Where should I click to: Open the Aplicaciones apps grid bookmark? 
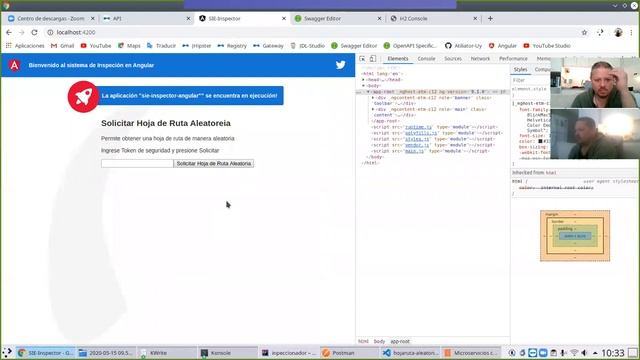click(x=25, y=46)
